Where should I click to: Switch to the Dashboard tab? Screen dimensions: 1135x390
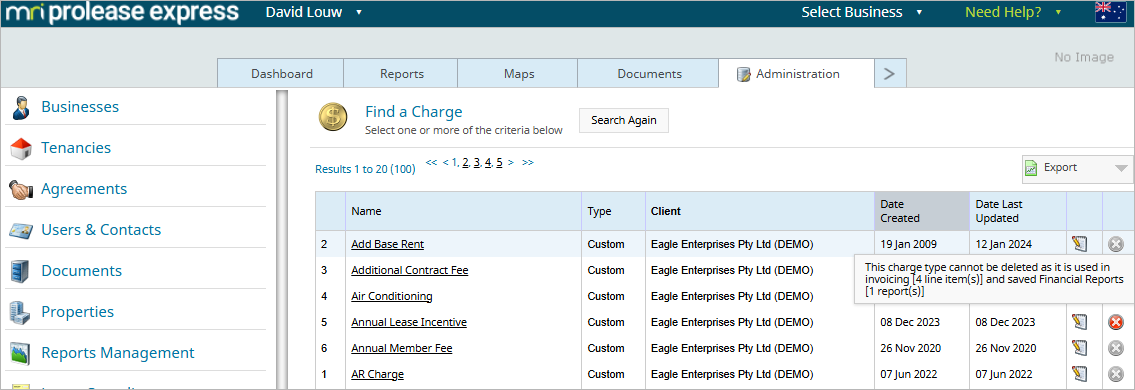[x=282, y=74]
